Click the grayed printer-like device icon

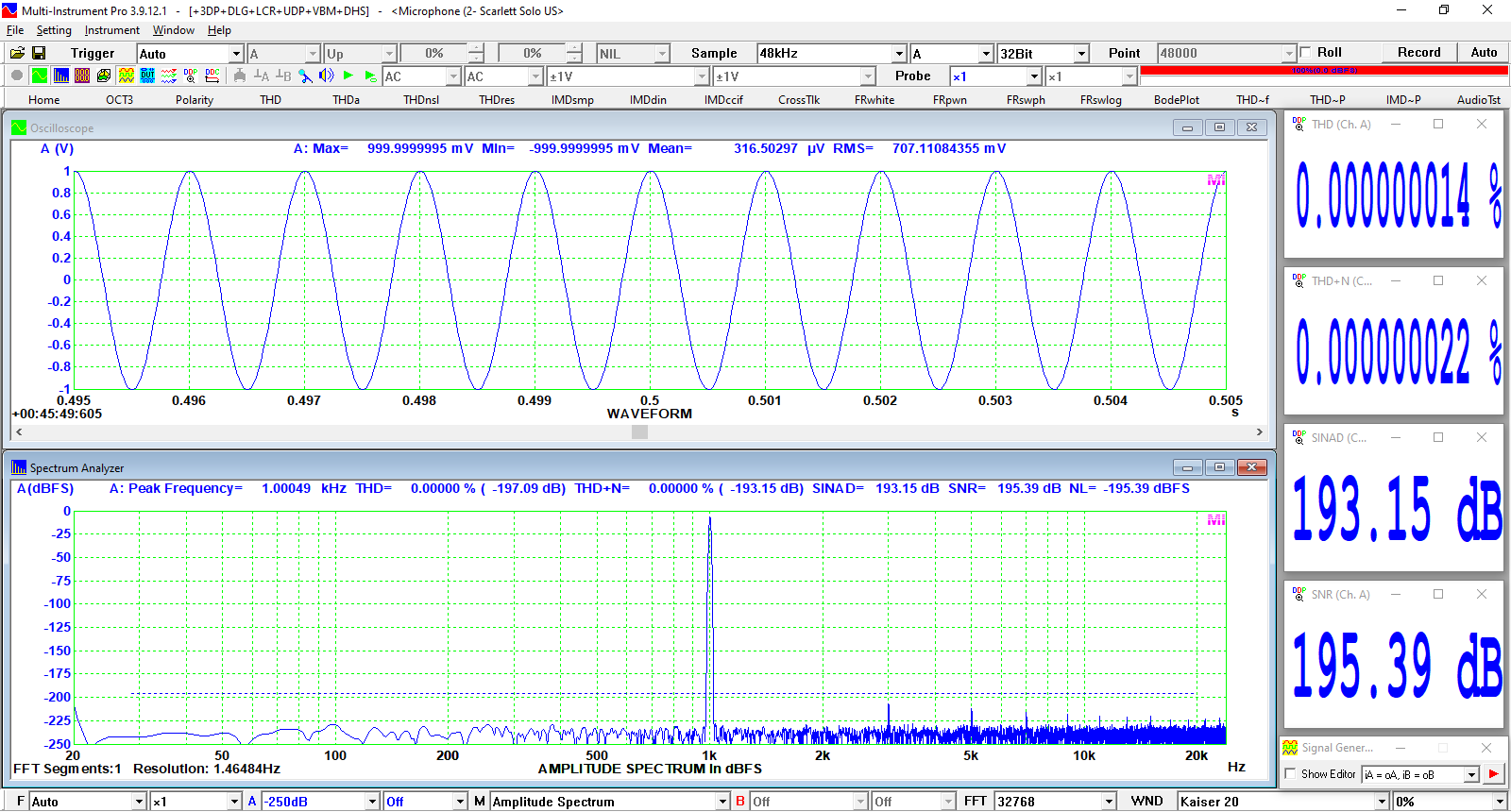coord(240,76)
